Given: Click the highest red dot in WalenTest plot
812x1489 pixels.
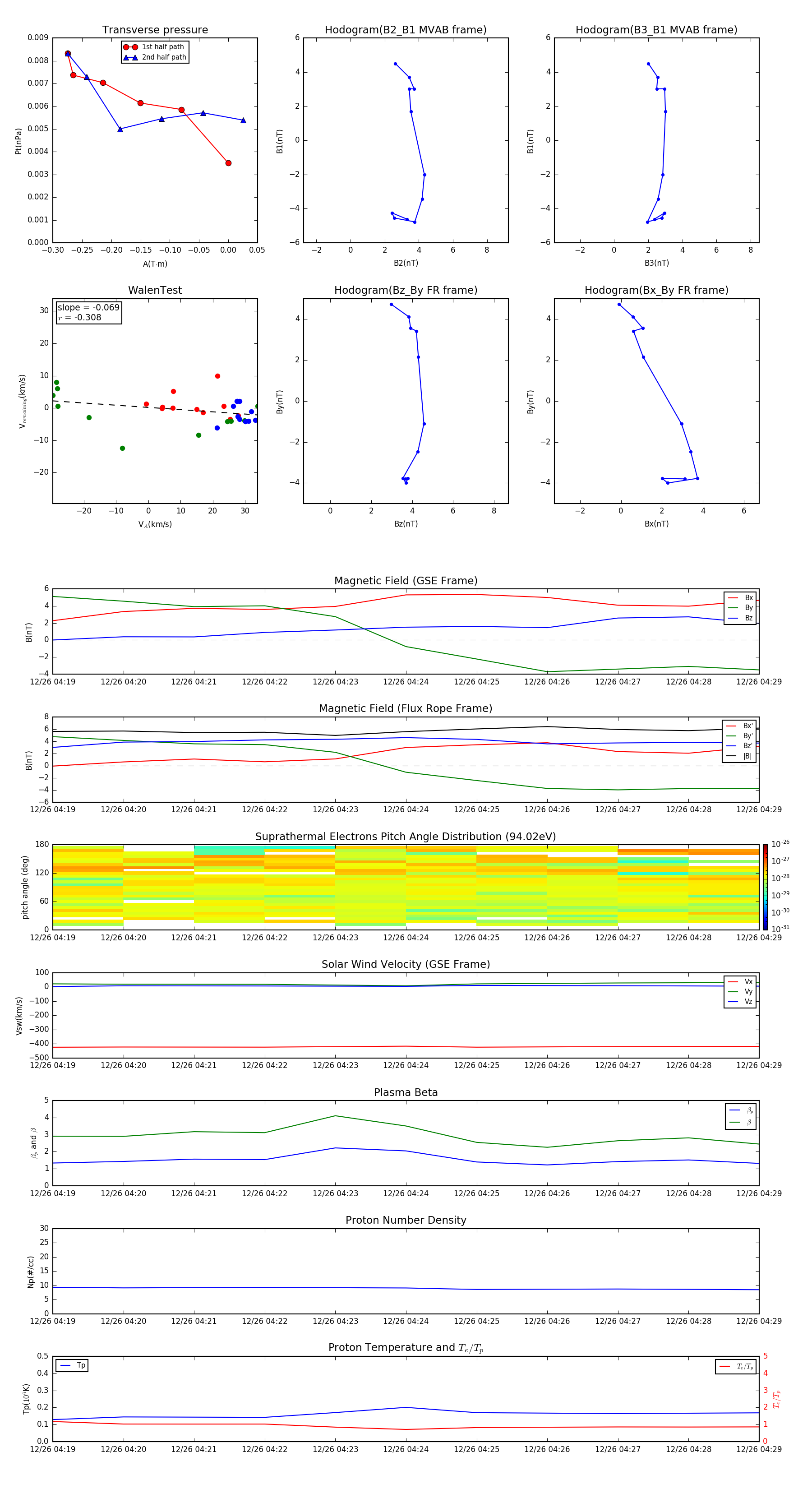Looking at the screenshot, I should pos(217,376).
